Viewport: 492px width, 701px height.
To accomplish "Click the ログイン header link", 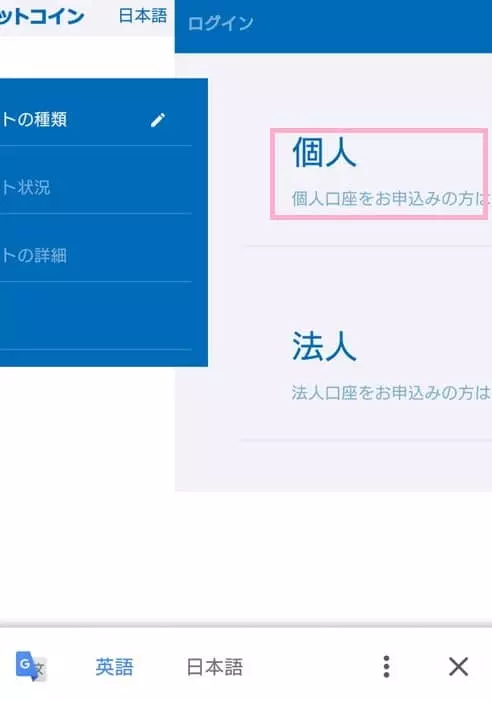I will [x=221, y=23].
